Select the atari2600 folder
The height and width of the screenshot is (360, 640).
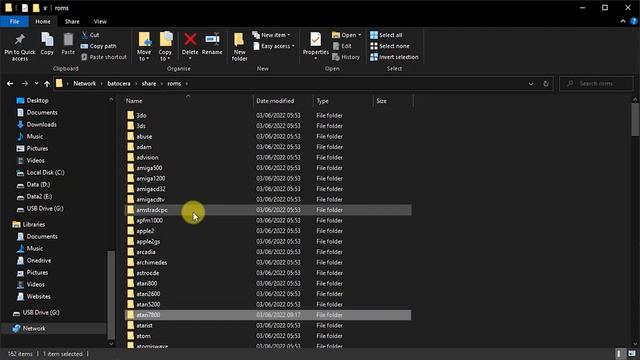click(x=268, y=294)
